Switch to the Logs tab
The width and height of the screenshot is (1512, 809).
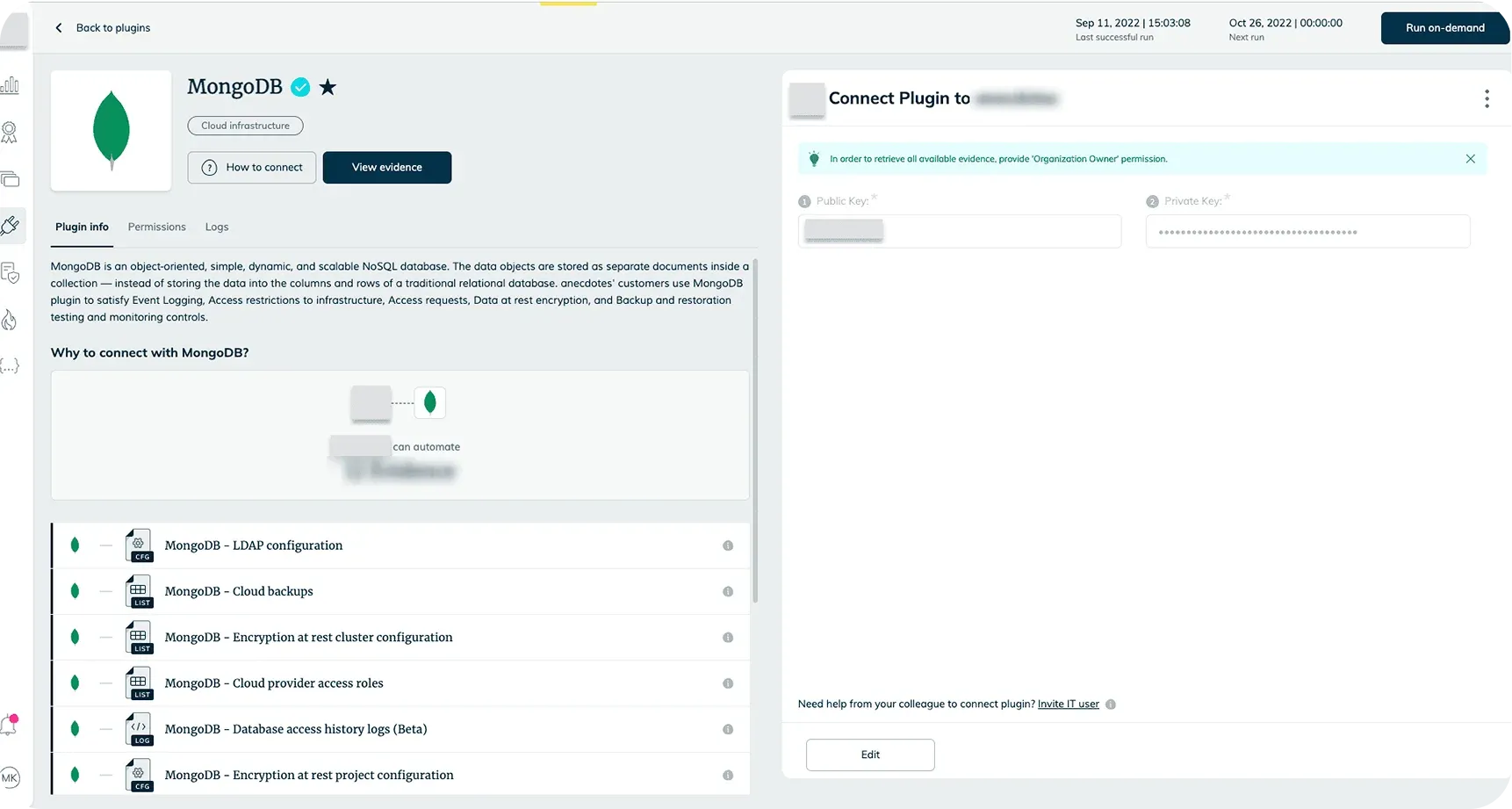click(x=217, y=227)
